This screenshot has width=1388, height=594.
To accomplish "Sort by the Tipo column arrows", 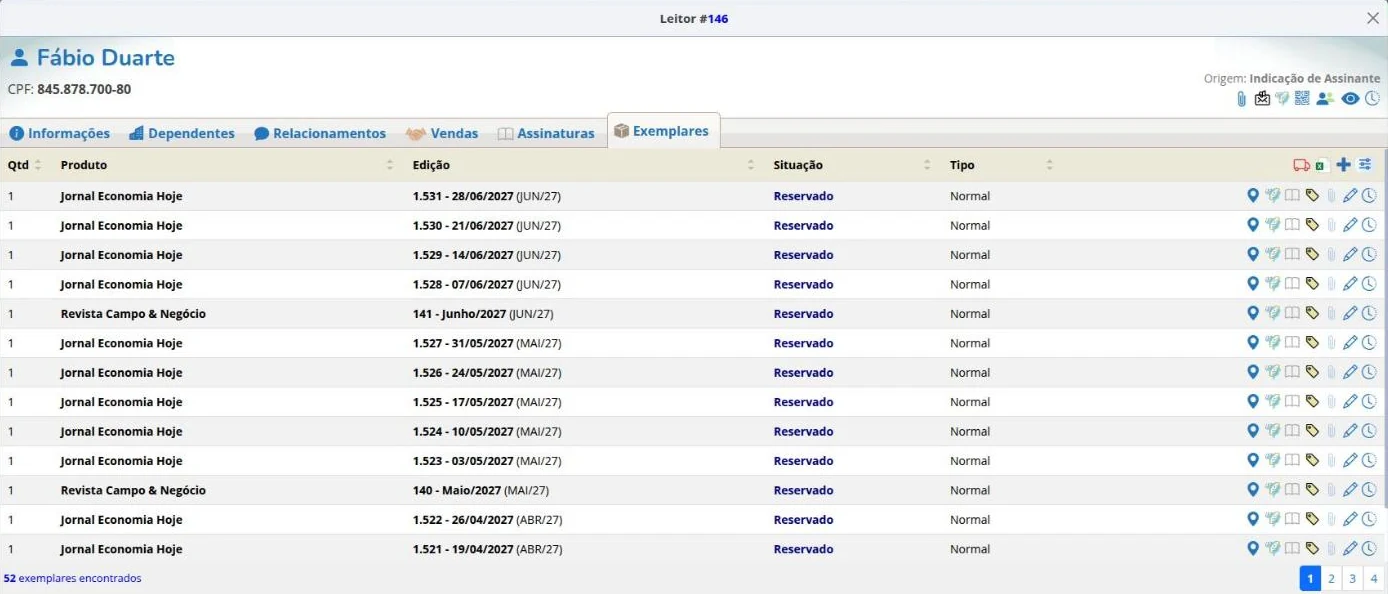I will tap(1049, 165).
